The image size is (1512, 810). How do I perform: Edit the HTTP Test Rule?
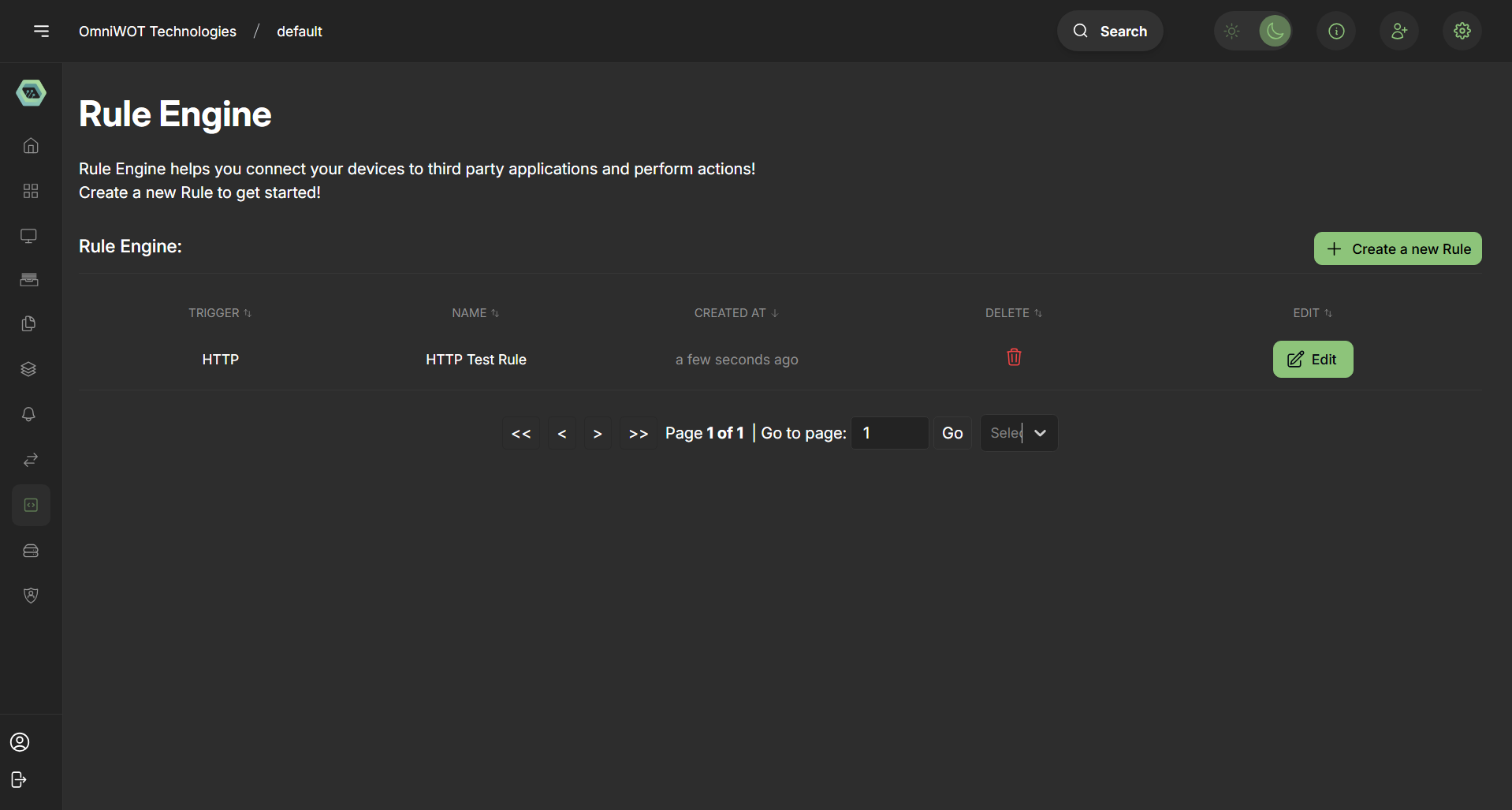[1313, 360]
